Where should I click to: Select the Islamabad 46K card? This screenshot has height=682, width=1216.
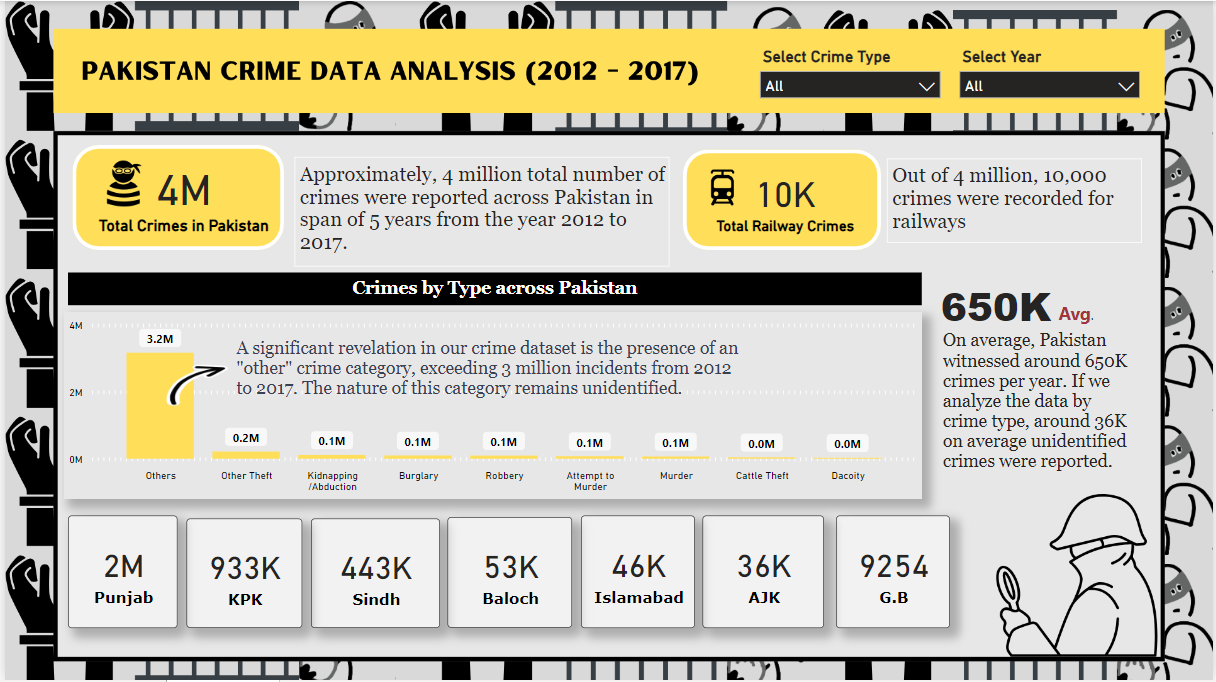pos(638,572)
